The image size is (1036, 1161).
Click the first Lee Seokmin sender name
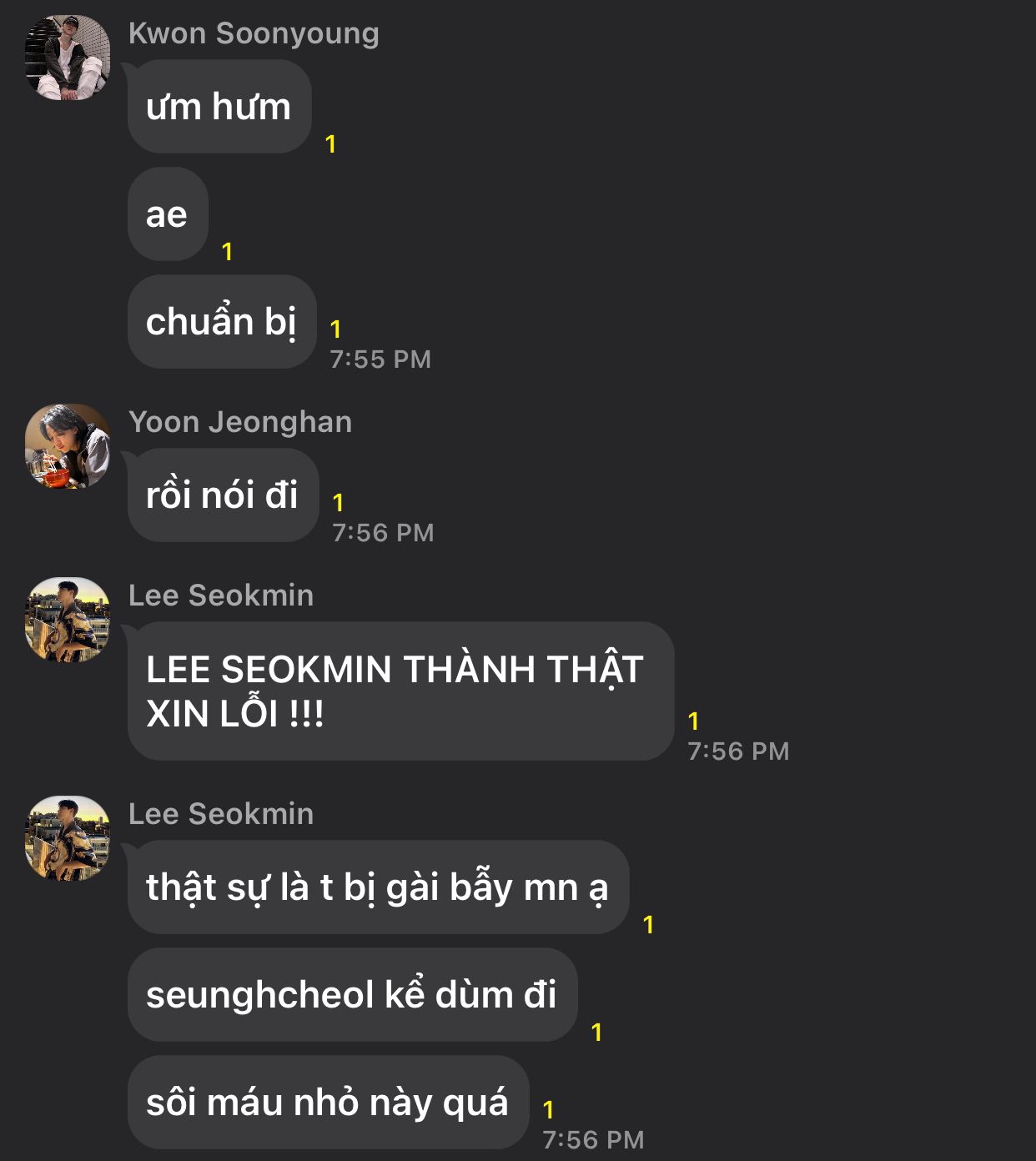pos(221,596)
